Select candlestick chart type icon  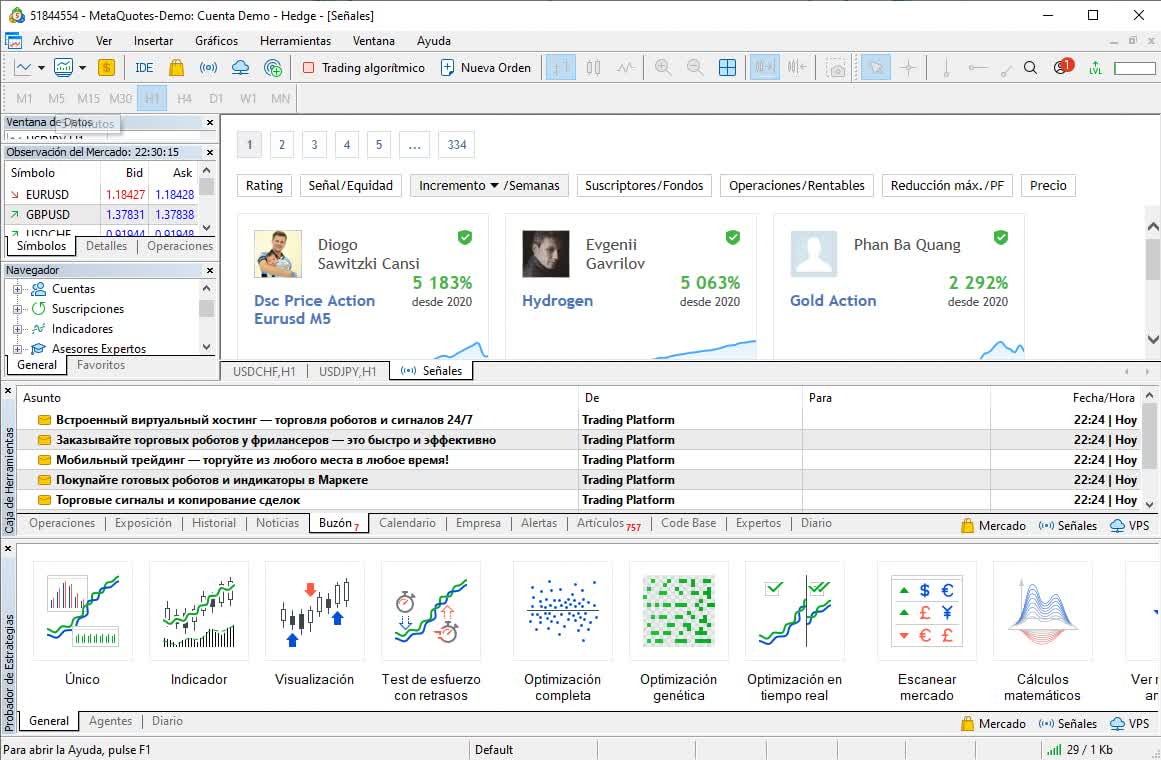(593, 67)
